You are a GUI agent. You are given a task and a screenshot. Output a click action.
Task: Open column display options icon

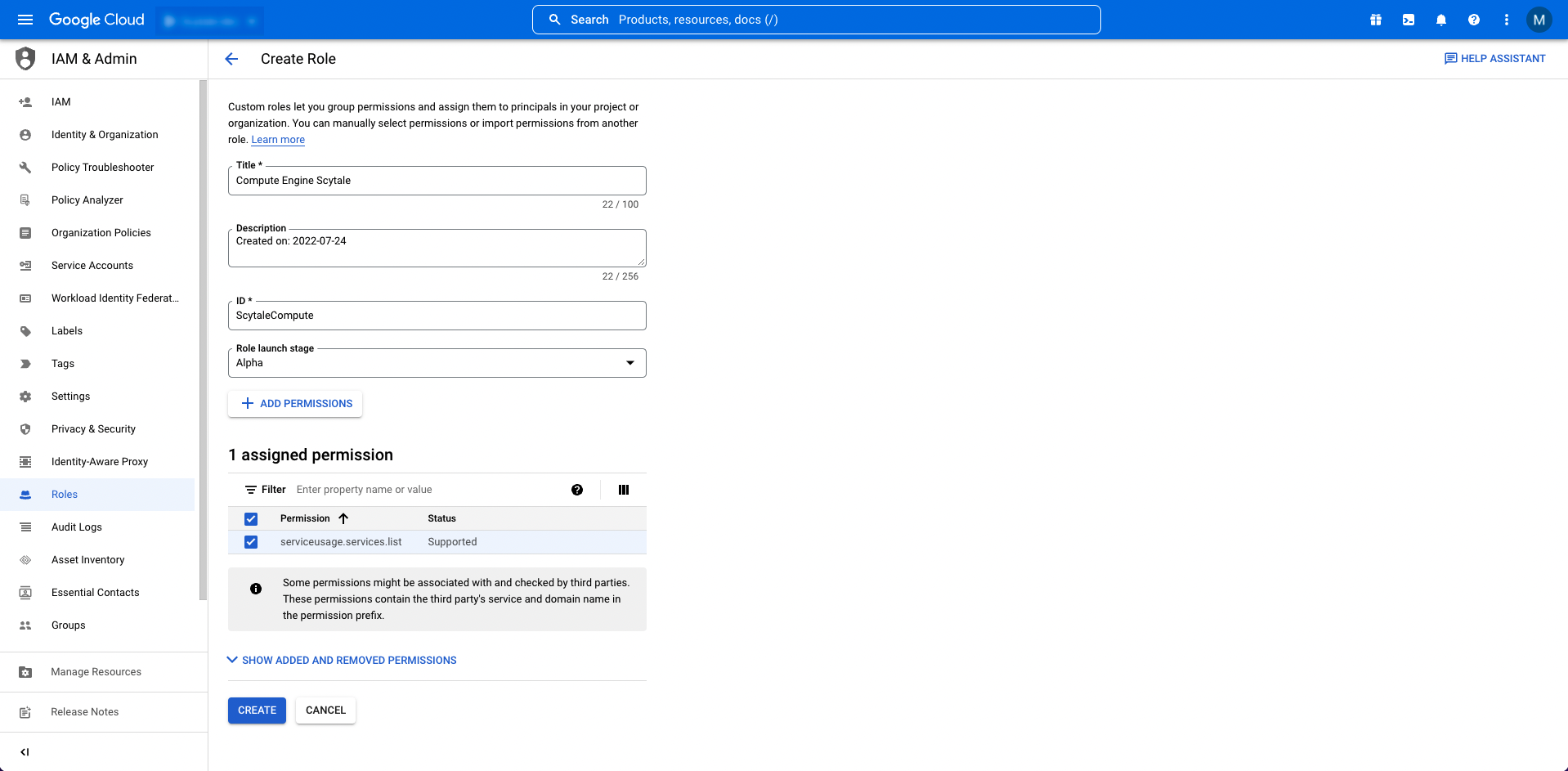click(624, 490)
